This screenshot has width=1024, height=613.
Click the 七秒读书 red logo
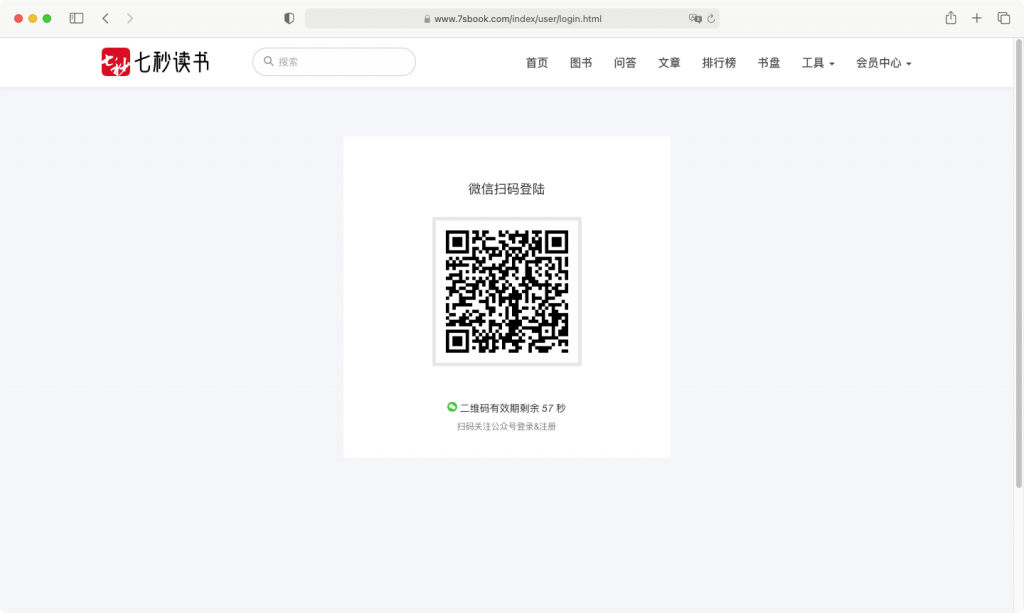click(116, 62)
